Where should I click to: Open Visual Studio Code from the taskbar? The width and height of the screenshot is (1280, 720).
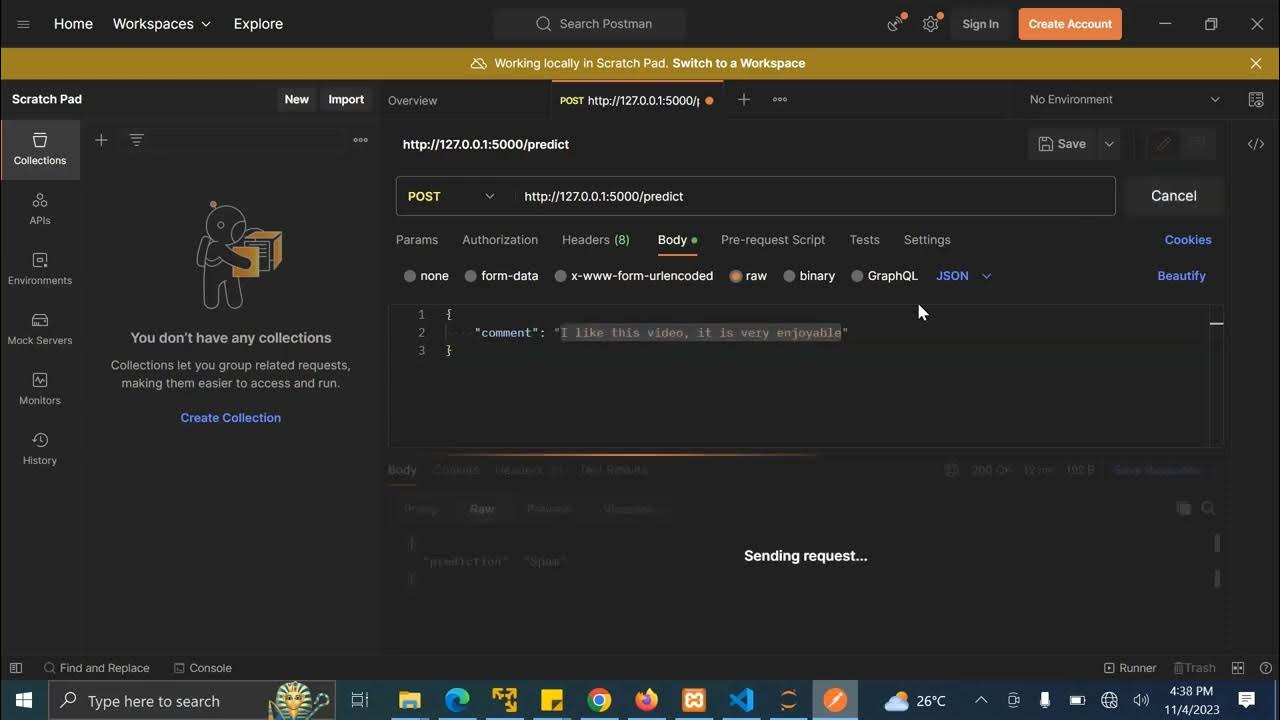pos(741,700)
